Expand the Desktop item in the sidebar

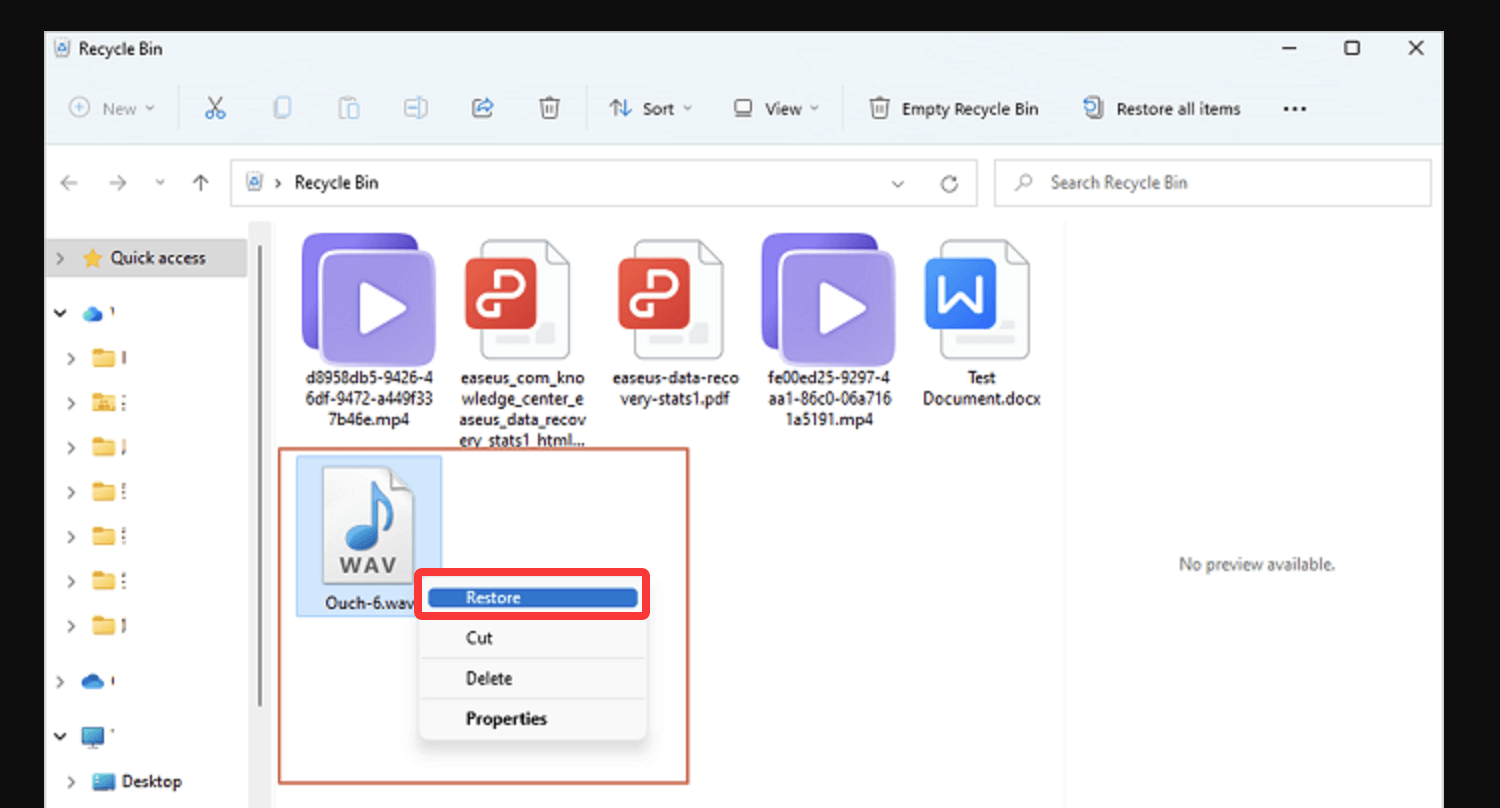70,781
